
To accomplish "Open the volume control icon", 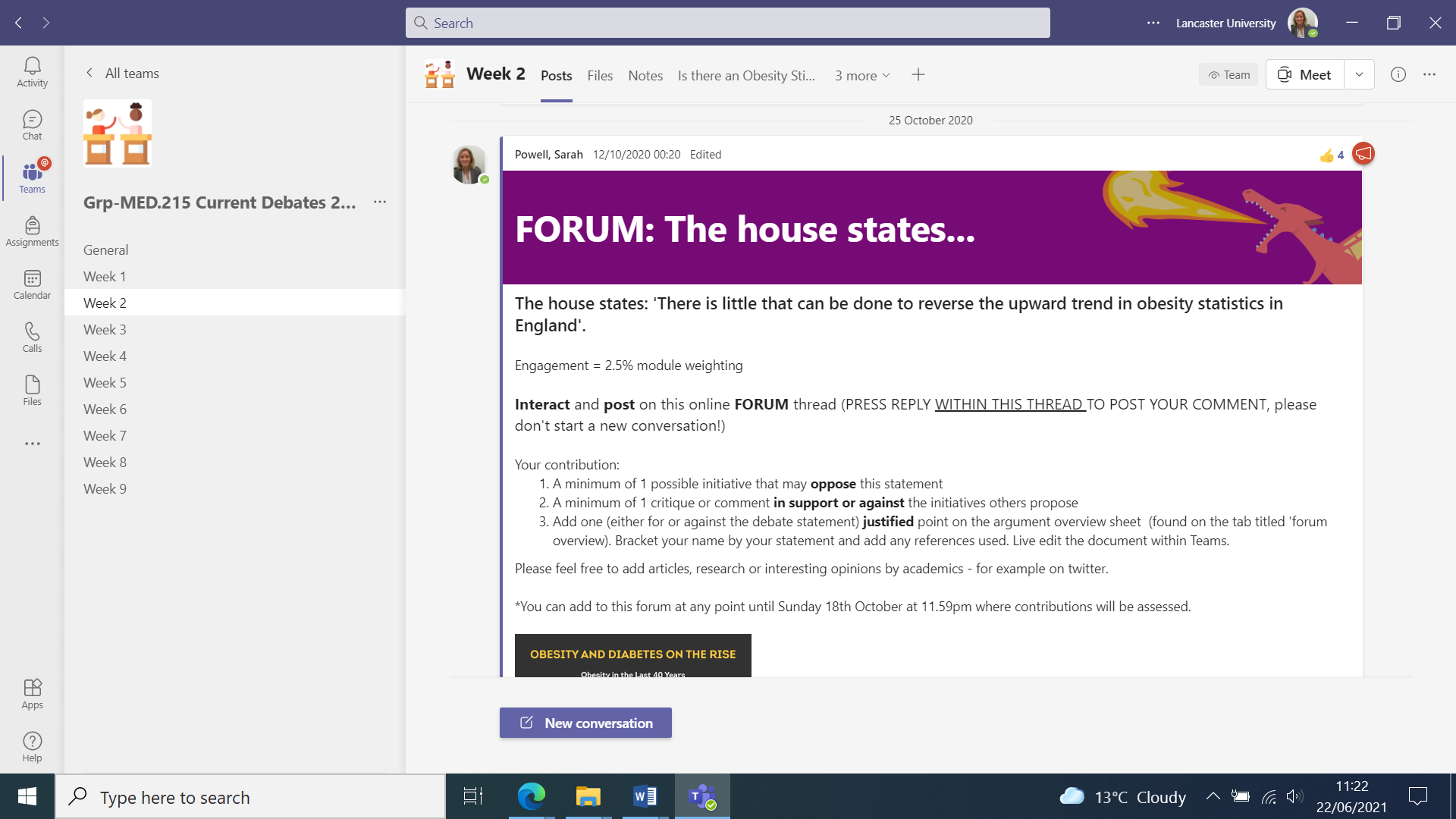I will [x=1294, y=796].
